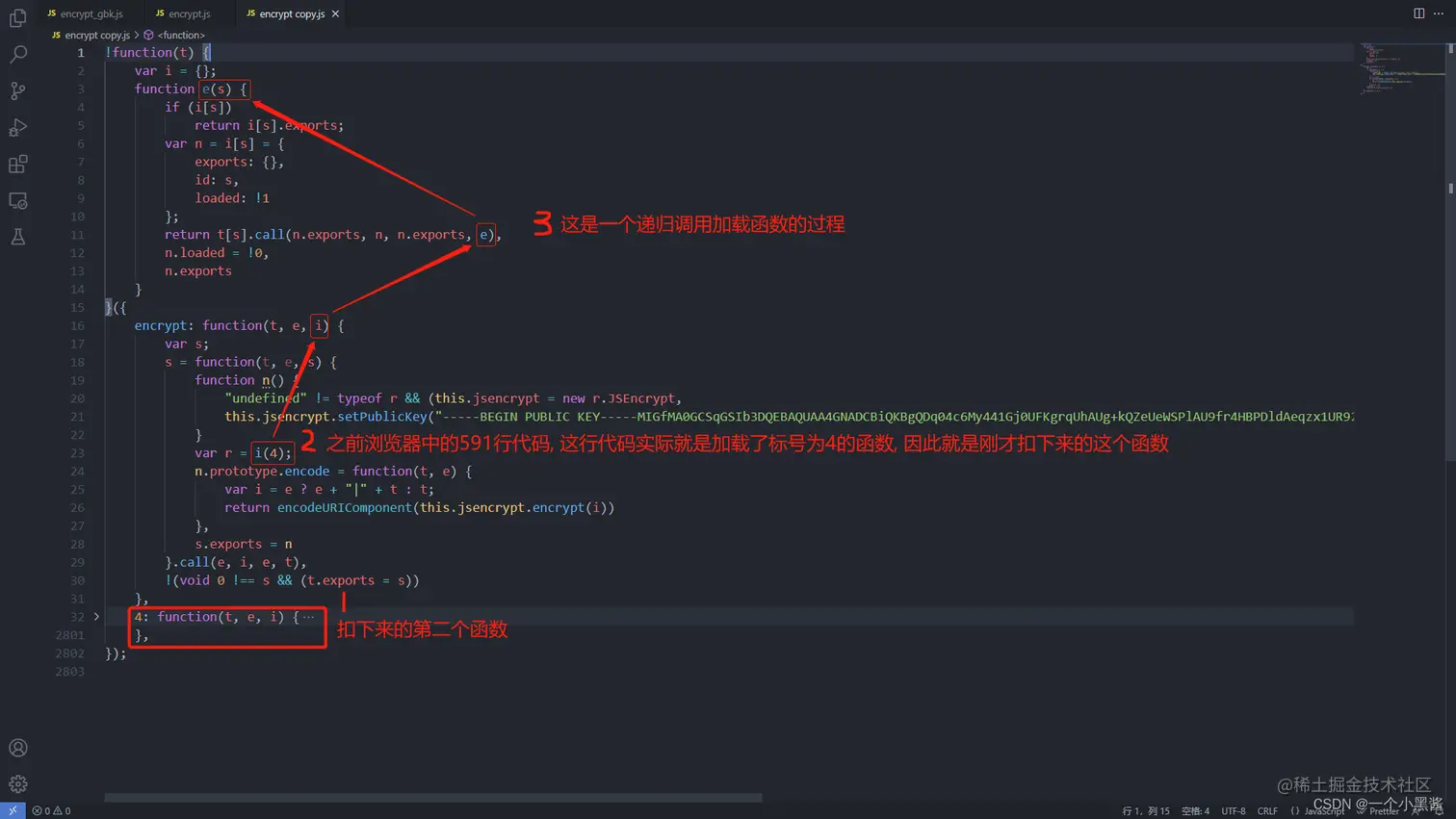The width and height of the screenshot is (1456, 819).
Task: Click 'loaded: !1' on line 9
Action: coord(232,198)
